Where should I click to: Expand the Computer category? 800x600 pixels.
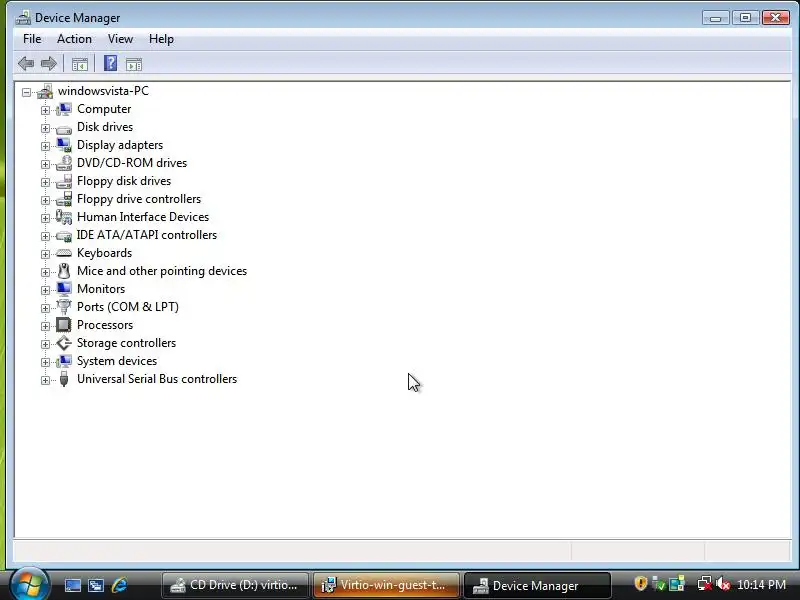(45, 110)
